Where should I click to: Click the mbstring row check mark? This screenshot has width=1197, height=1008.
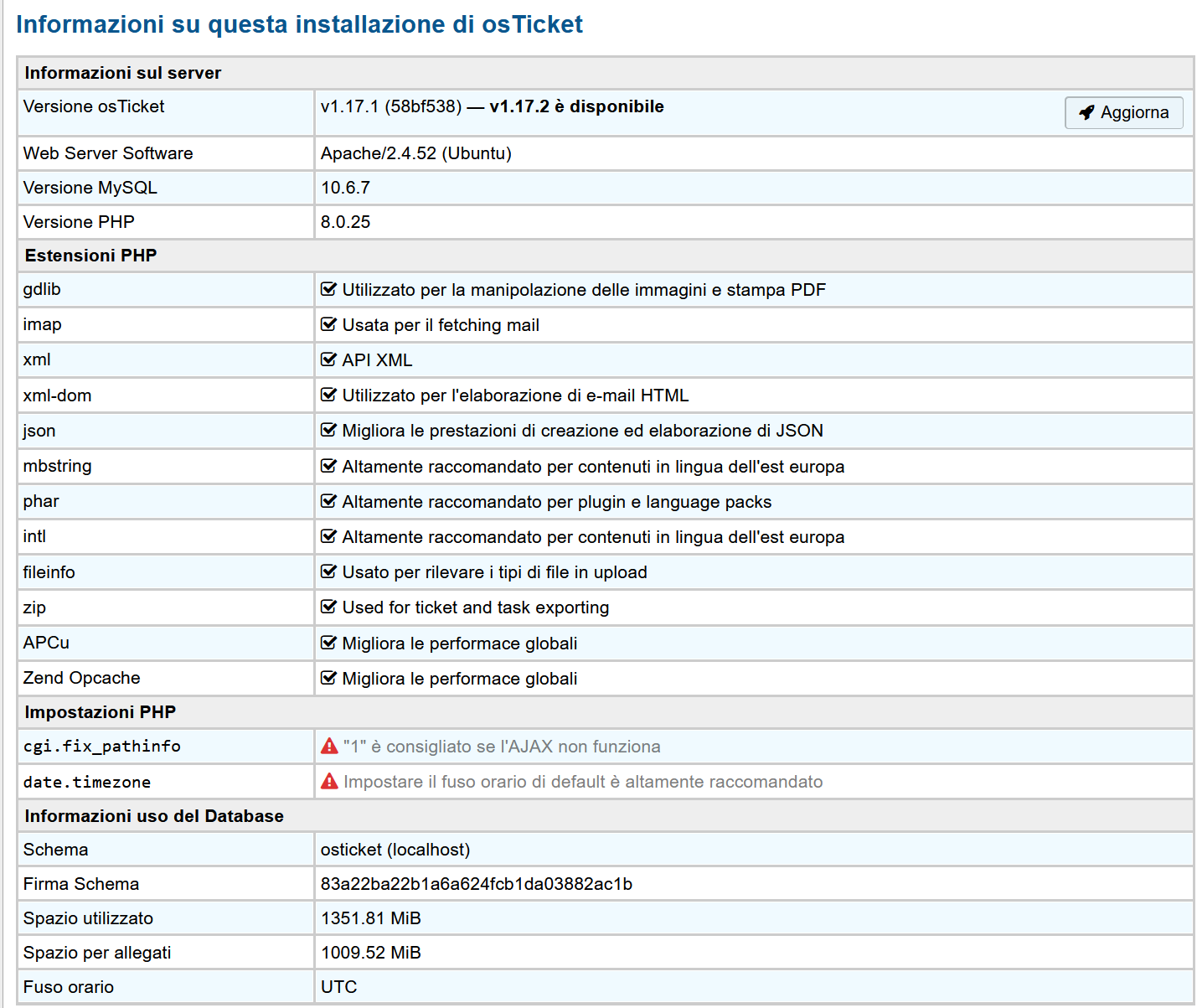click(x=328, y=466)
